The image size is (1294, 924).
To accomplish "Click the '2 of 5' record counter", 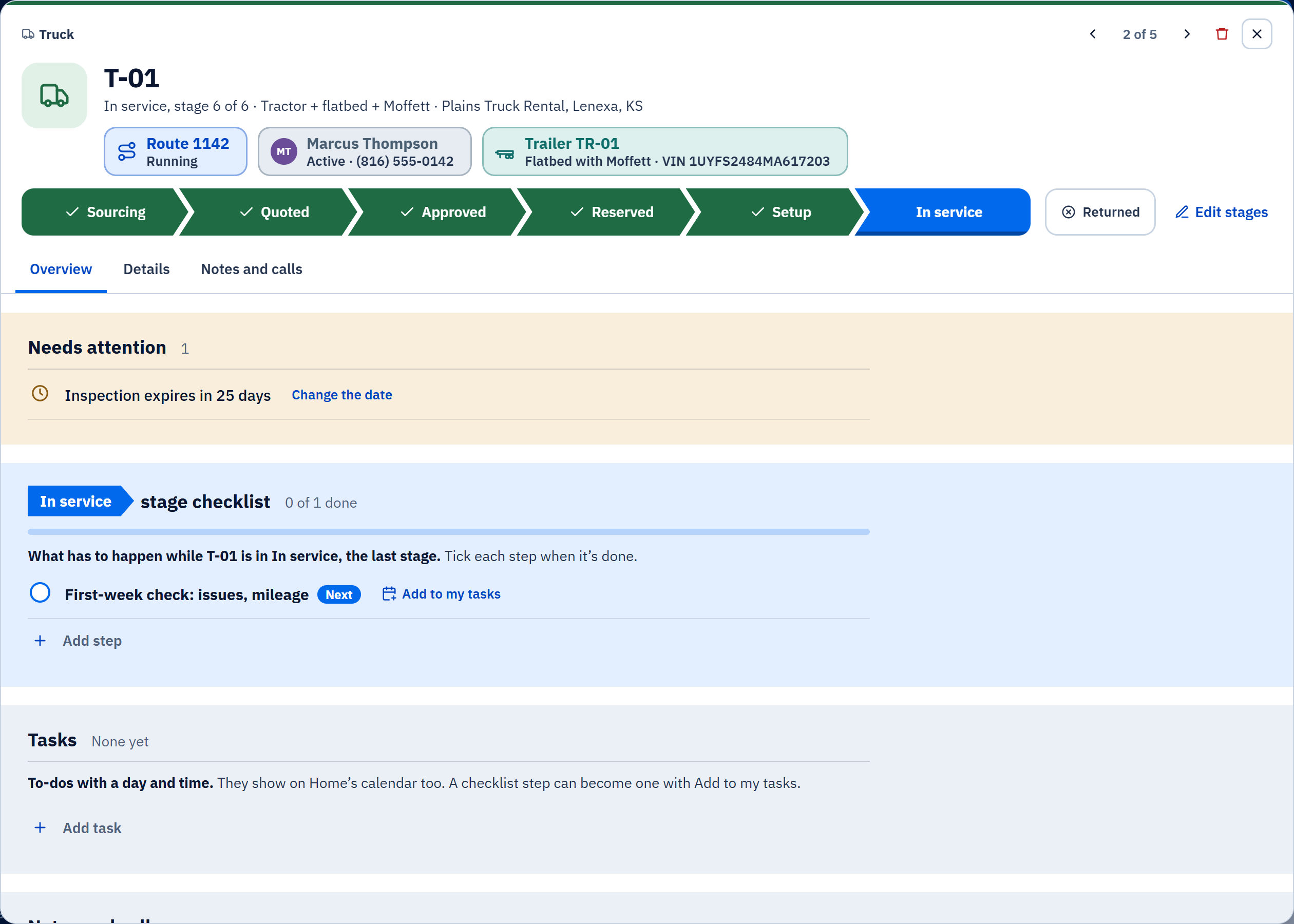I will point(1139,34).
